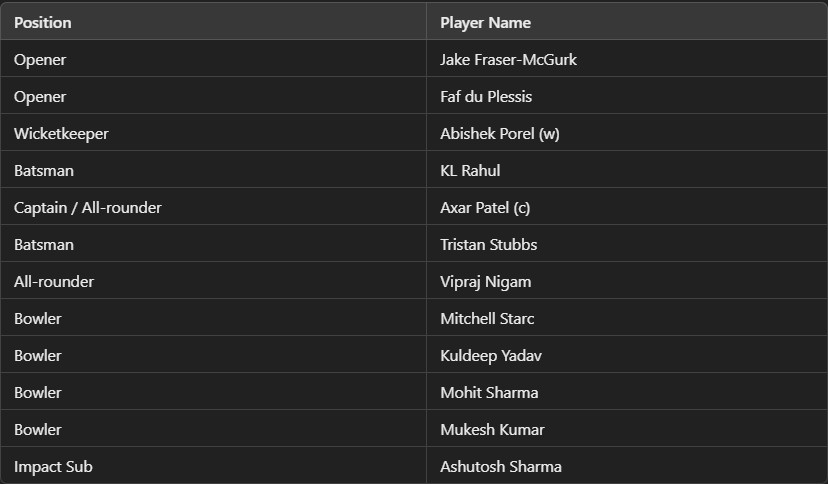Click the Position column header

coord(43,22)
